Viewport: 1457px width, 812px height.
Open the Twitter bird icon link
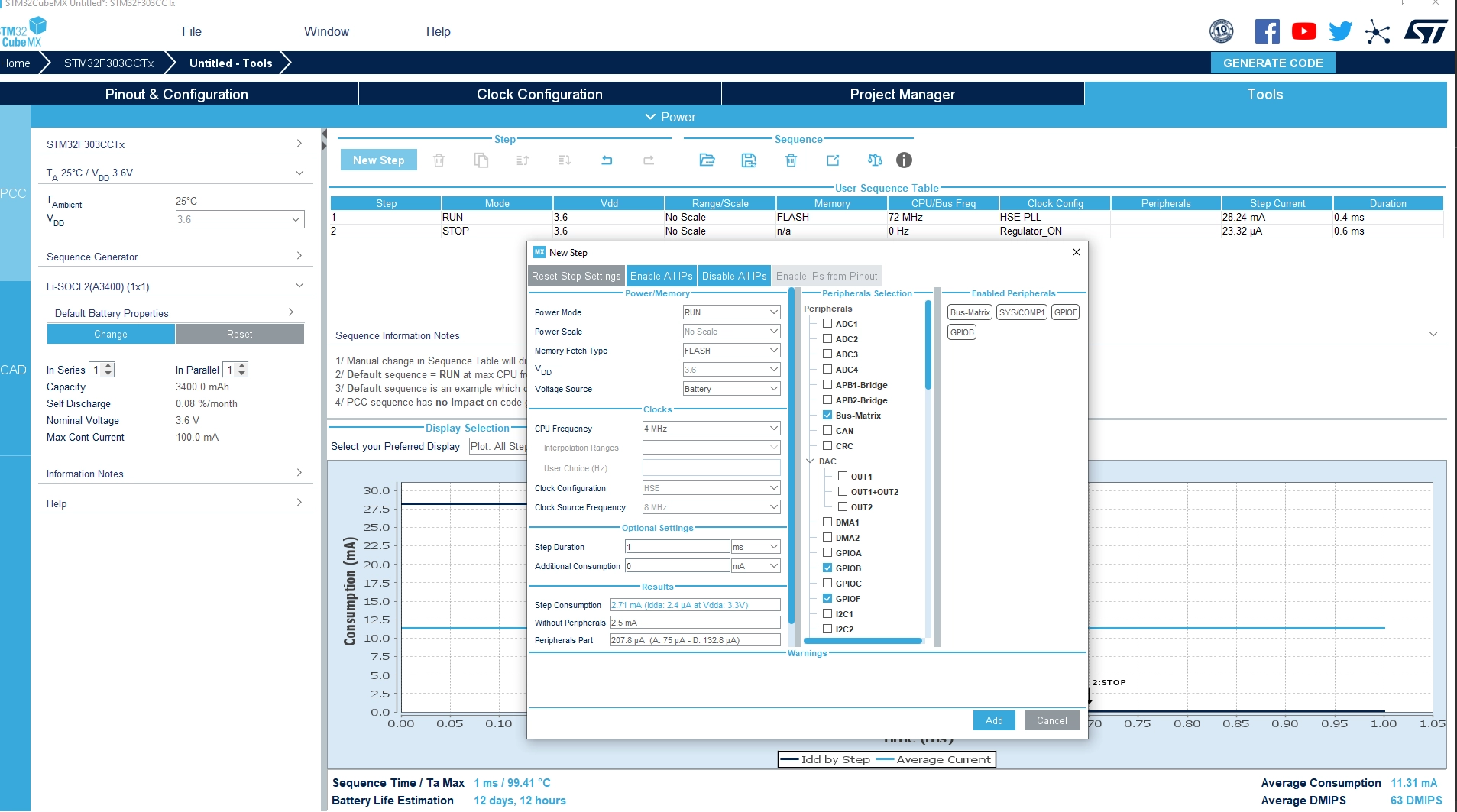click(1341, 31)
